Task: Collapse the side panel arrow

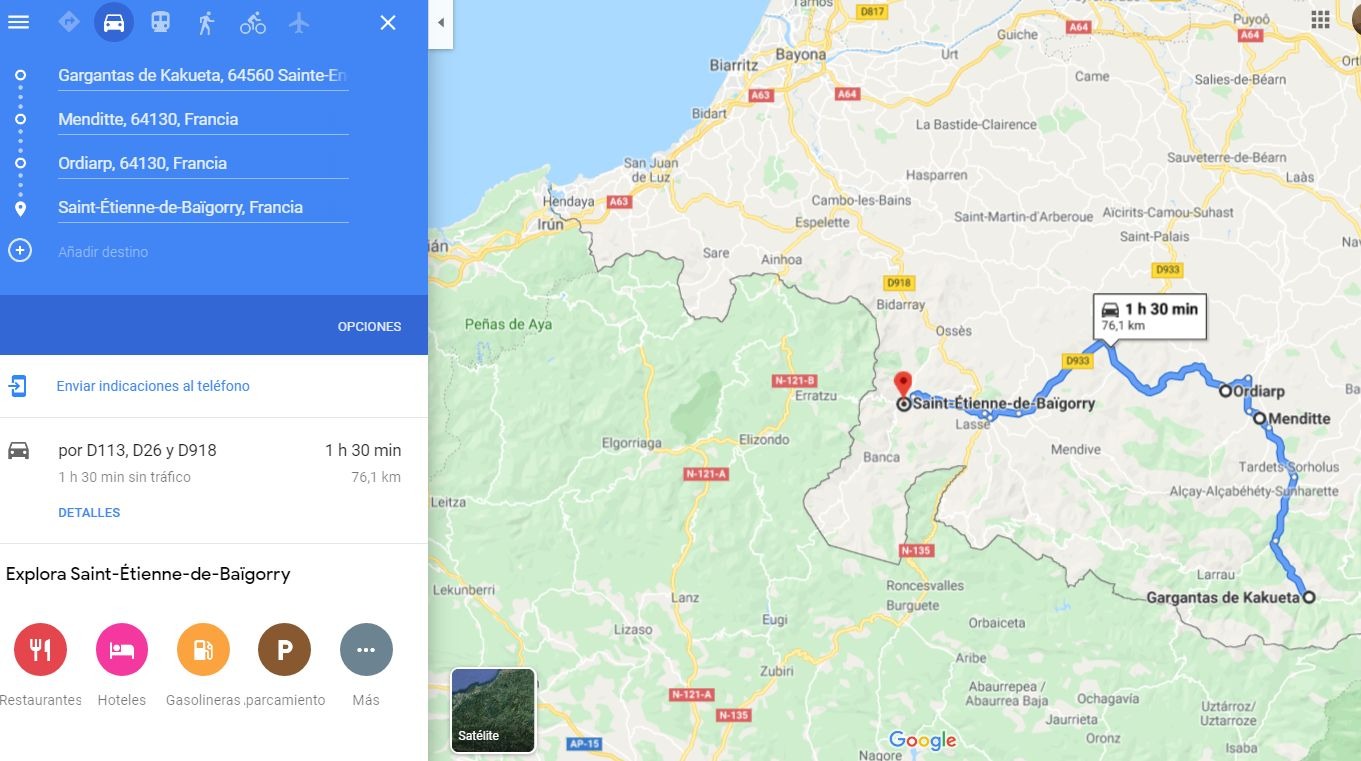Action: click(441, 23)
